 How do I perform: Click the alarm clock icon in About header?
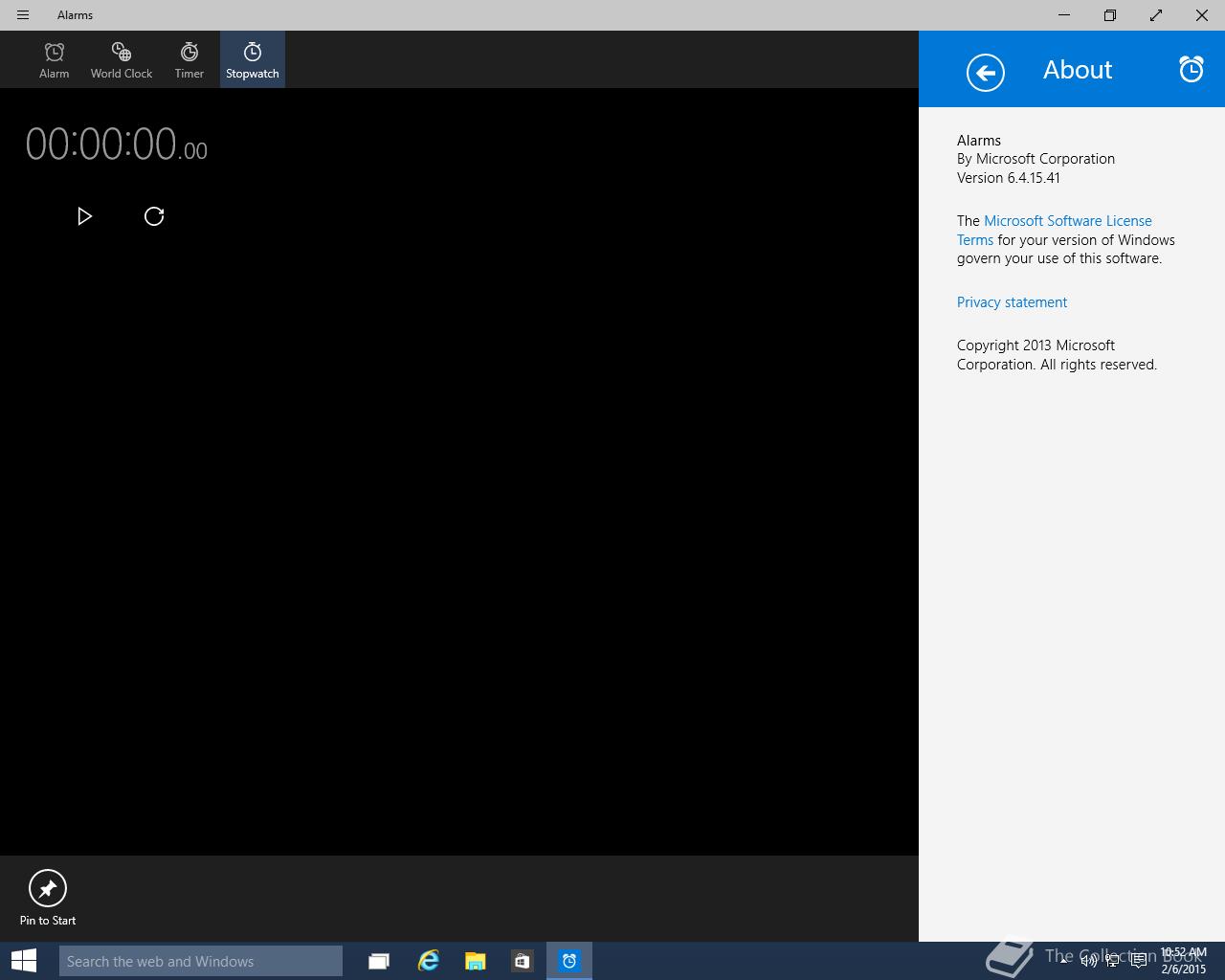point(1191,69)
